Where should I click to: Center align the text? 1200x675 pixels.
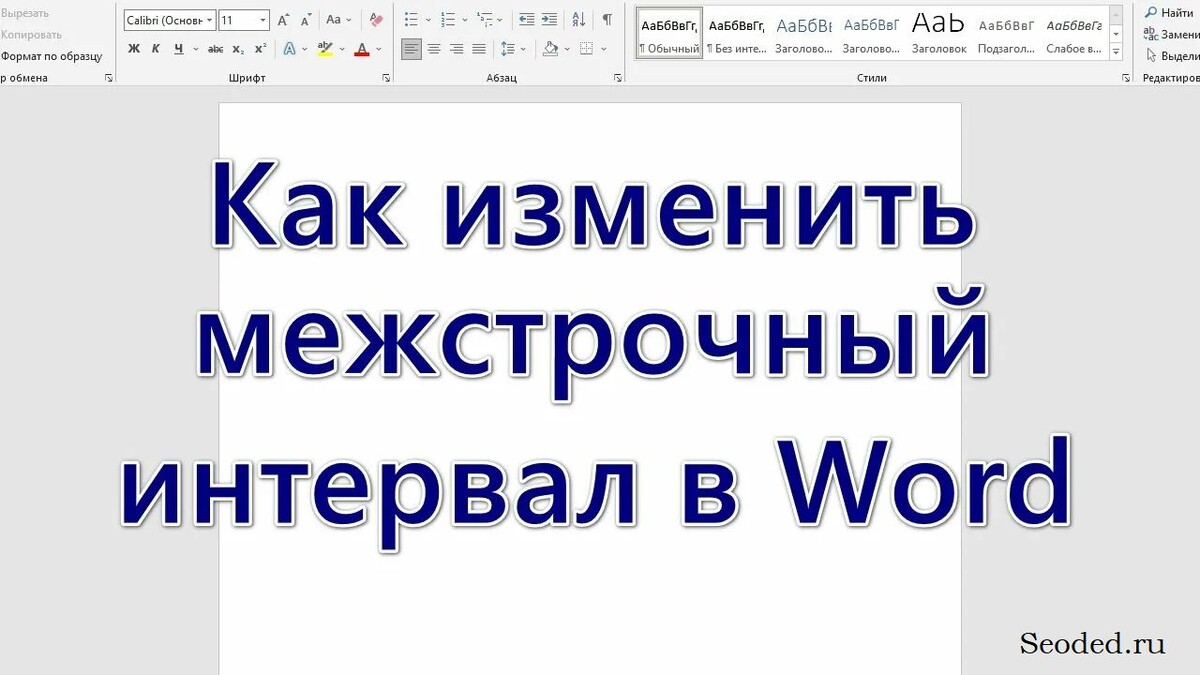pyautogui.click(x=434, y=49)
